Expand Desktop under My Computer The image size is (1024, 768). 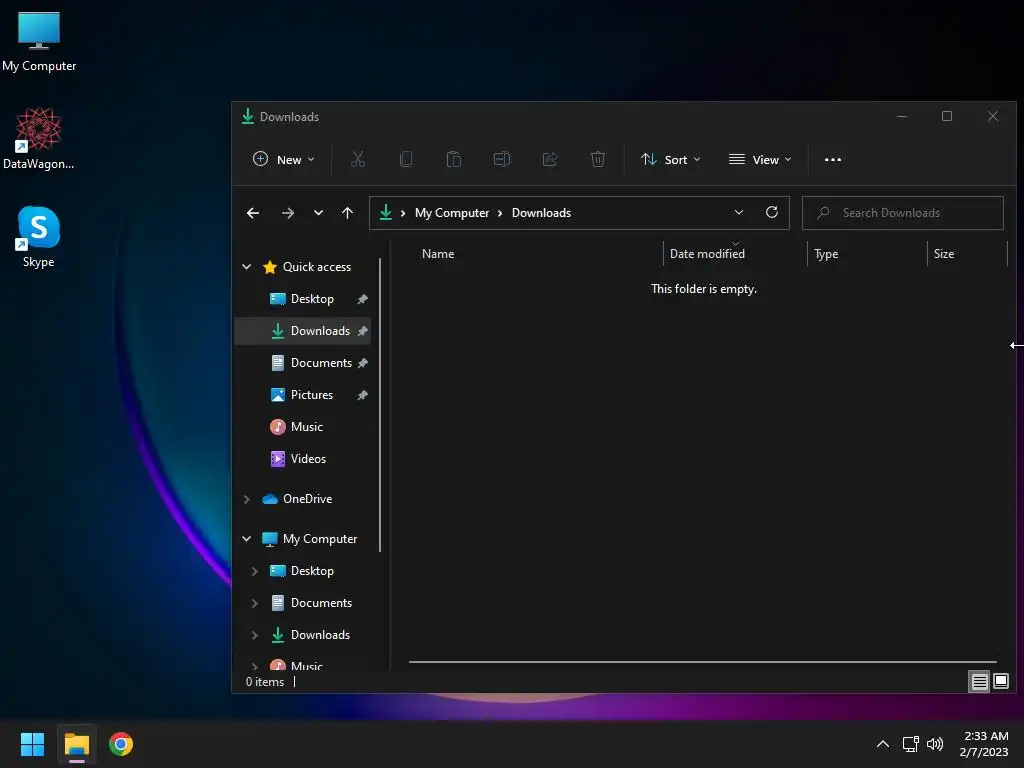pyautogui.click(x=255, y=571)
